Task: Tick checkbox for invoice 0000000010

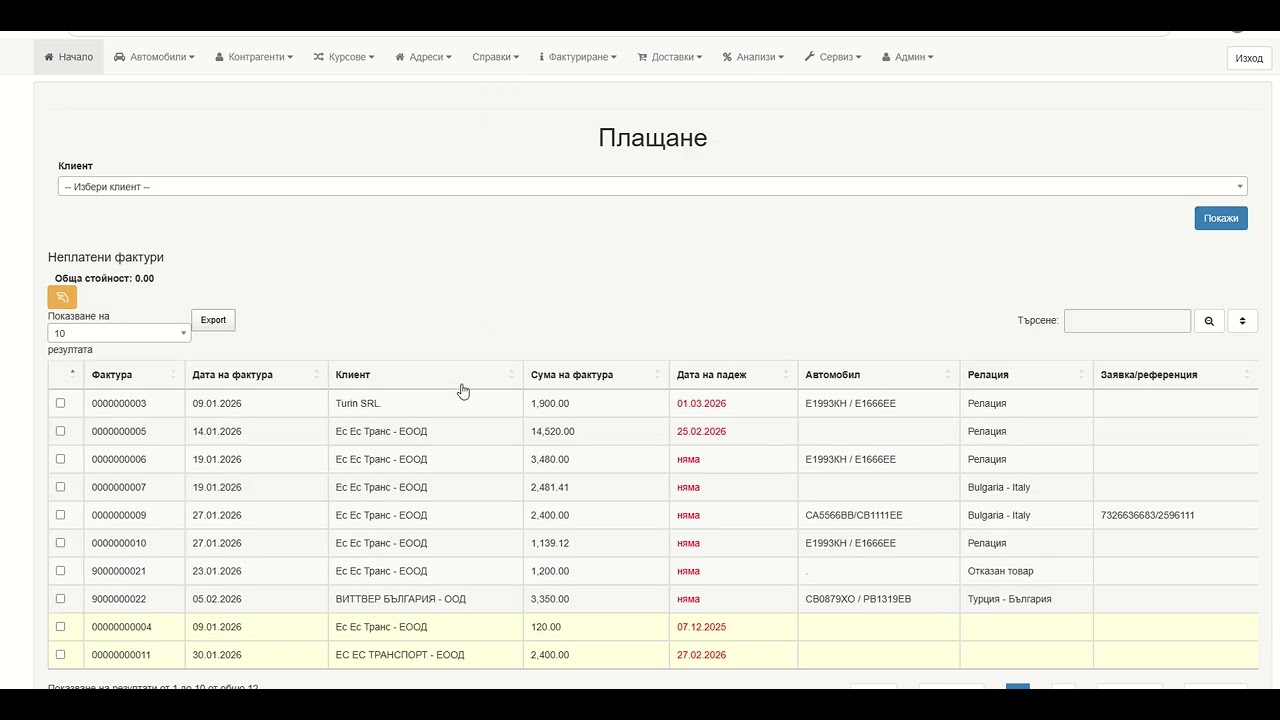Action: [60, 543]
